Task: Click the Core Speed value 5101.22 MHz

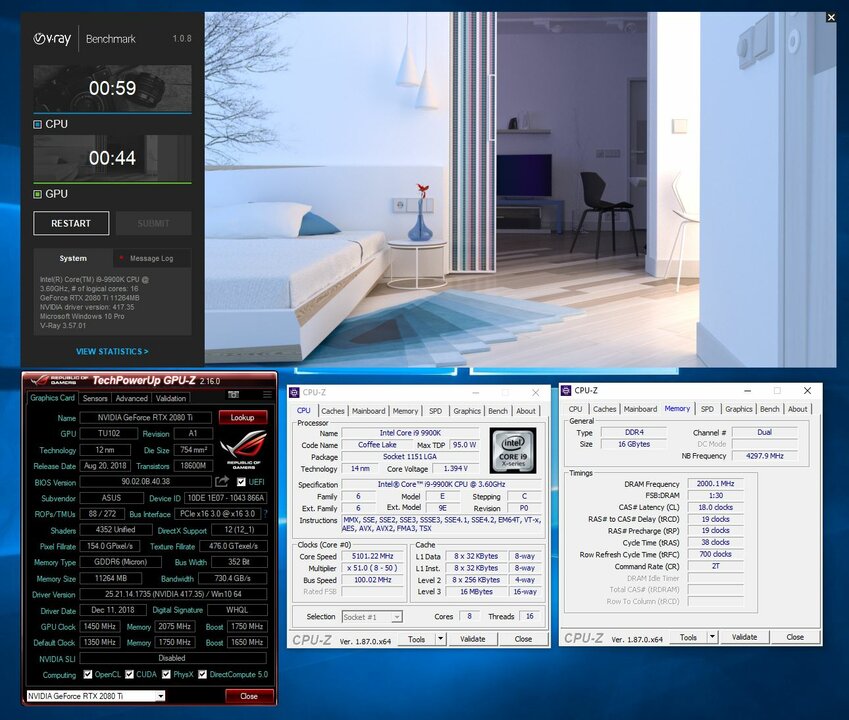Action: tap(373, 556)
